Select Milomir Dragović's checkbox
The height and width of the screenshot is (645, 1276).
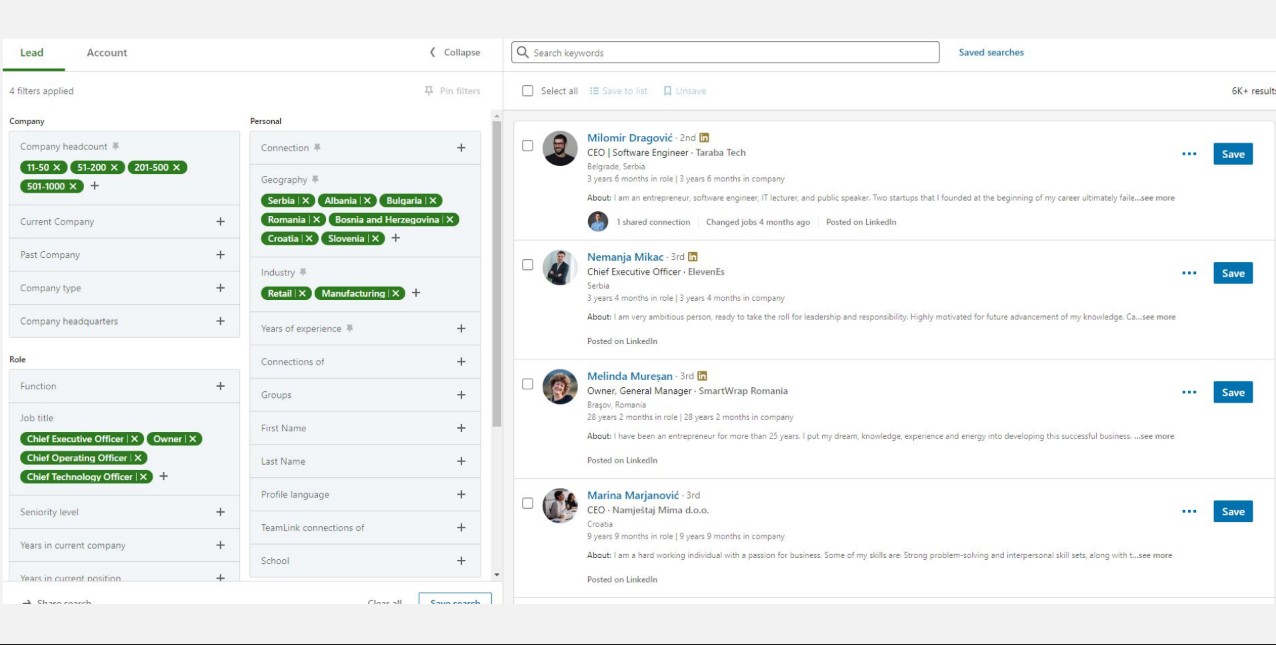coord(528,146)
